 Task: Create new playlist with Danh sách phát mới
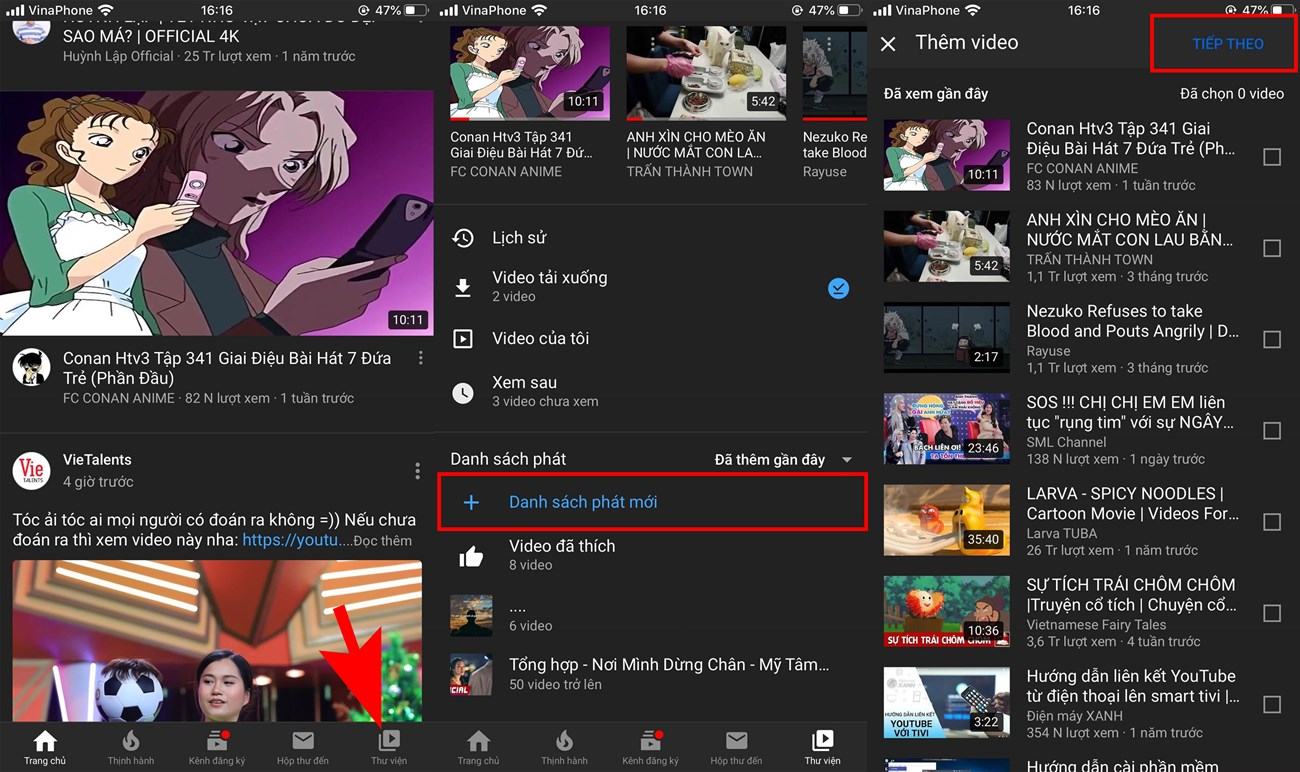pos(652,502)
